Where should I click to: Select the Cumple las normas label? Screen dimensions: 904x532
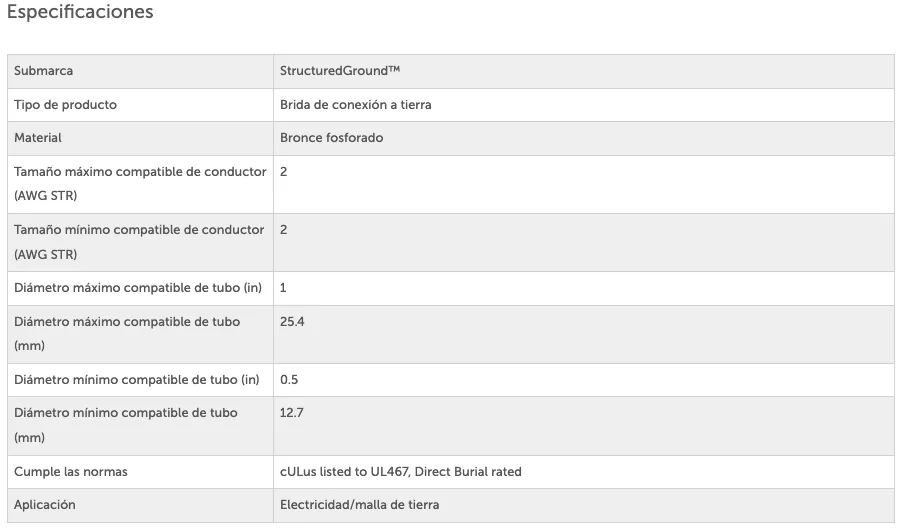pos(70,471)
